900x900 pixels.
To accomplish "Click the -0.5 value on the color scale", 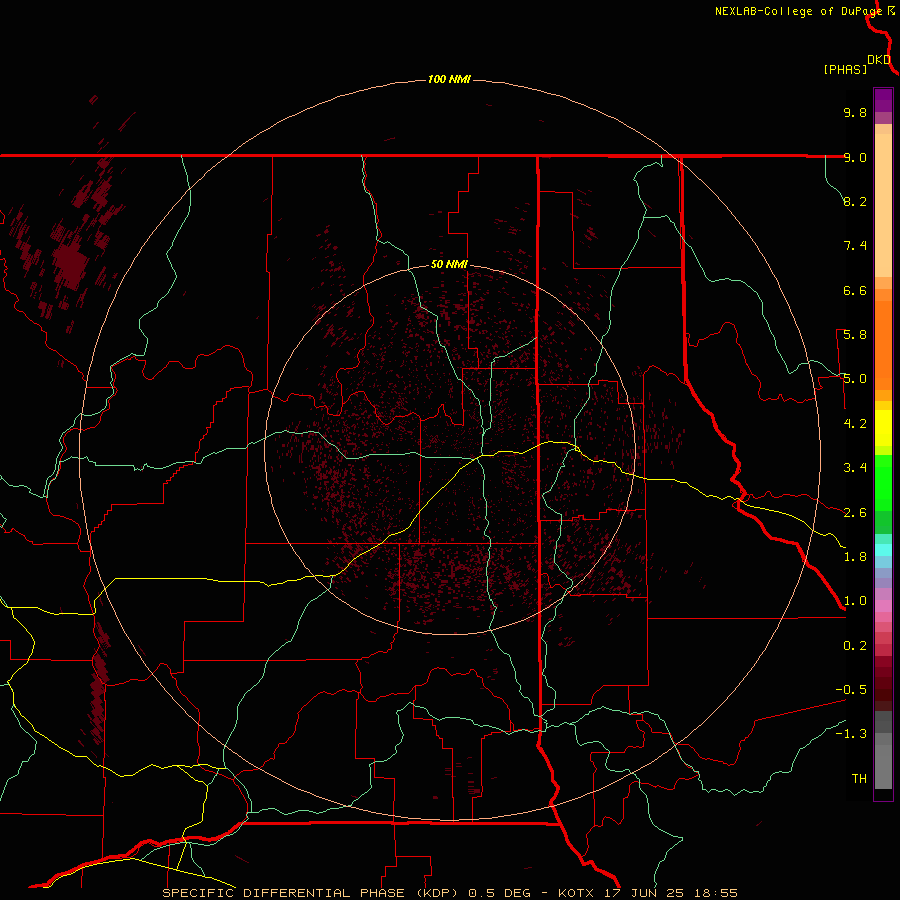I will coord(851,690).
